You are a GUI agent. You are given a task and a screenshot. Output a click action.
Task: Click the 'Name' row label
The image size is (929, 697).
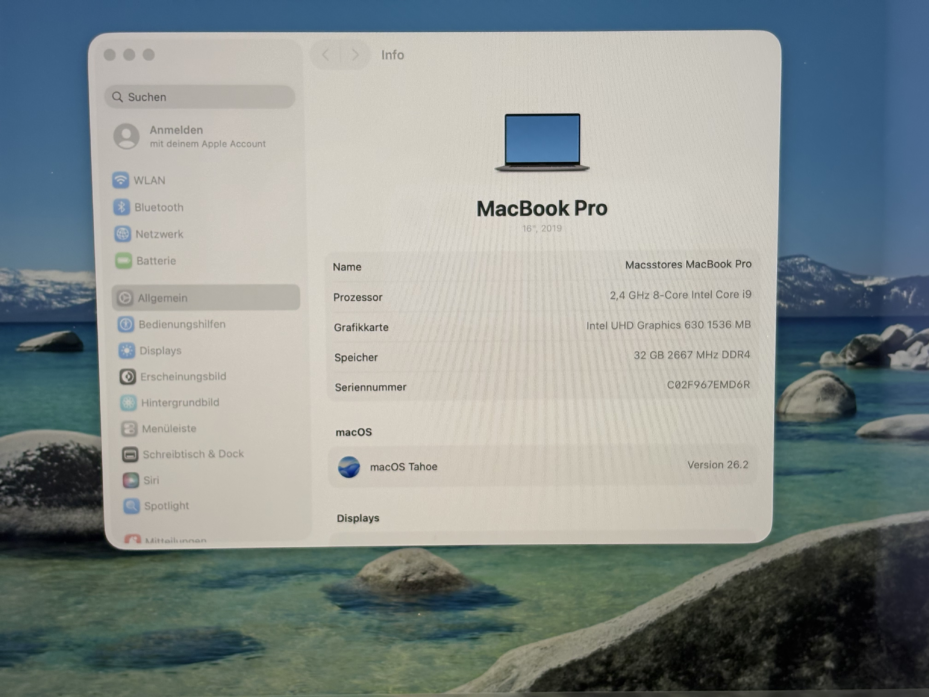347,267
